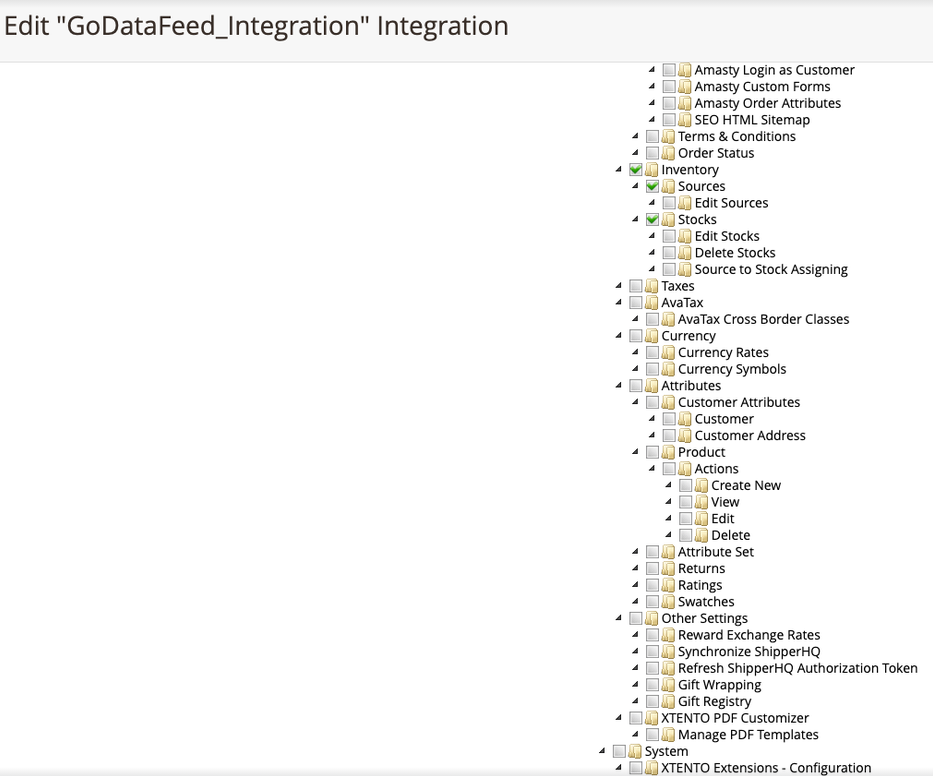Check the AvaTax checkbox
The height and width of the screenshot is (776, 933).
(x=635, y=303)
